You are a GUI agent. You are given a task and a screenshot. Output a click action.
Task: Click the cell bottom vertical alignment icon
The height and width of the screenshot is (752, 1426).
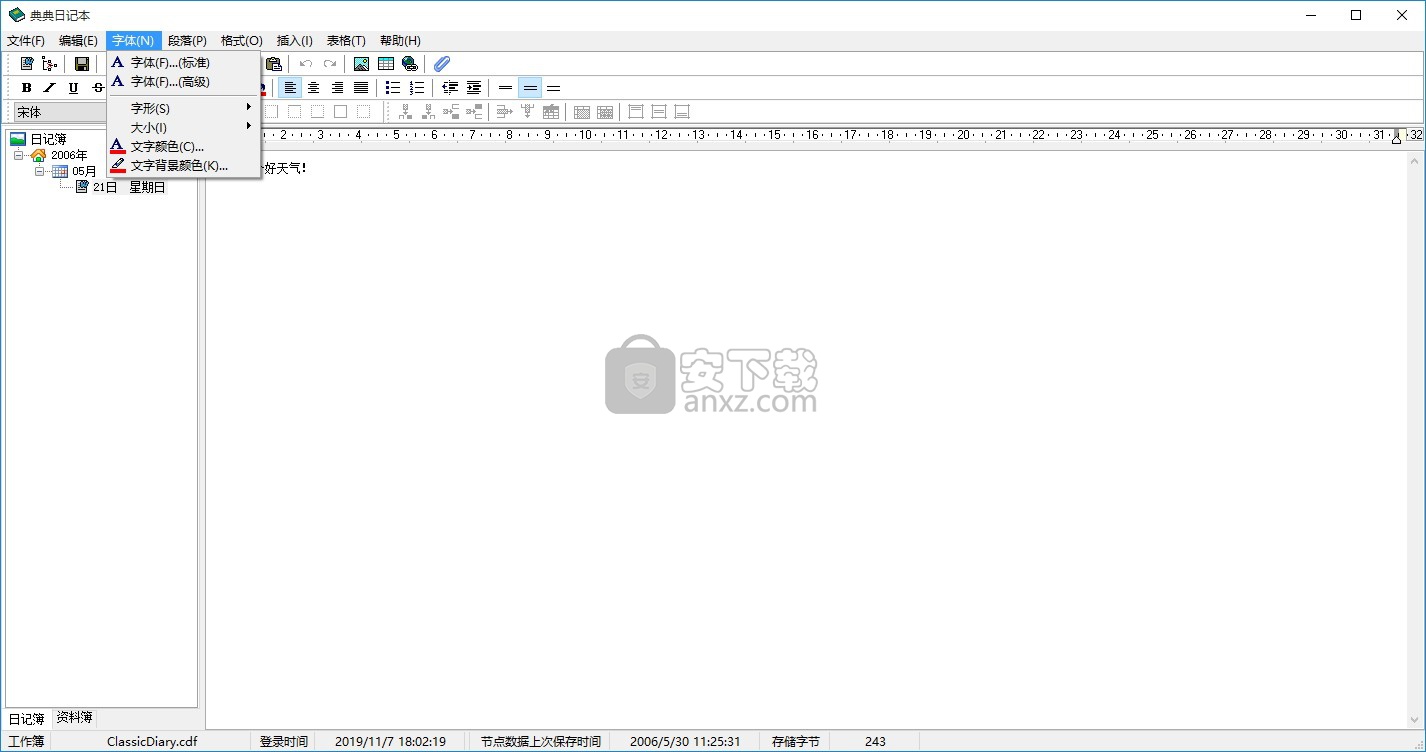(682, 112)
